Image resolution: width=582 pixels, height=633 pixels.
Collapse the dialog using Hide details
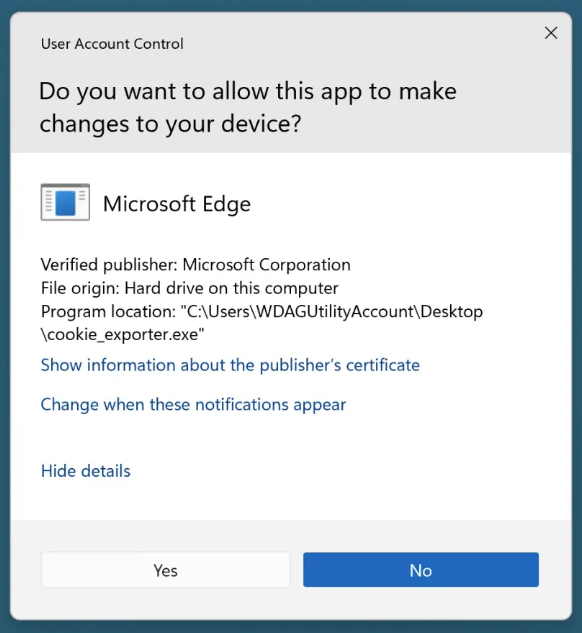point(86,471)
